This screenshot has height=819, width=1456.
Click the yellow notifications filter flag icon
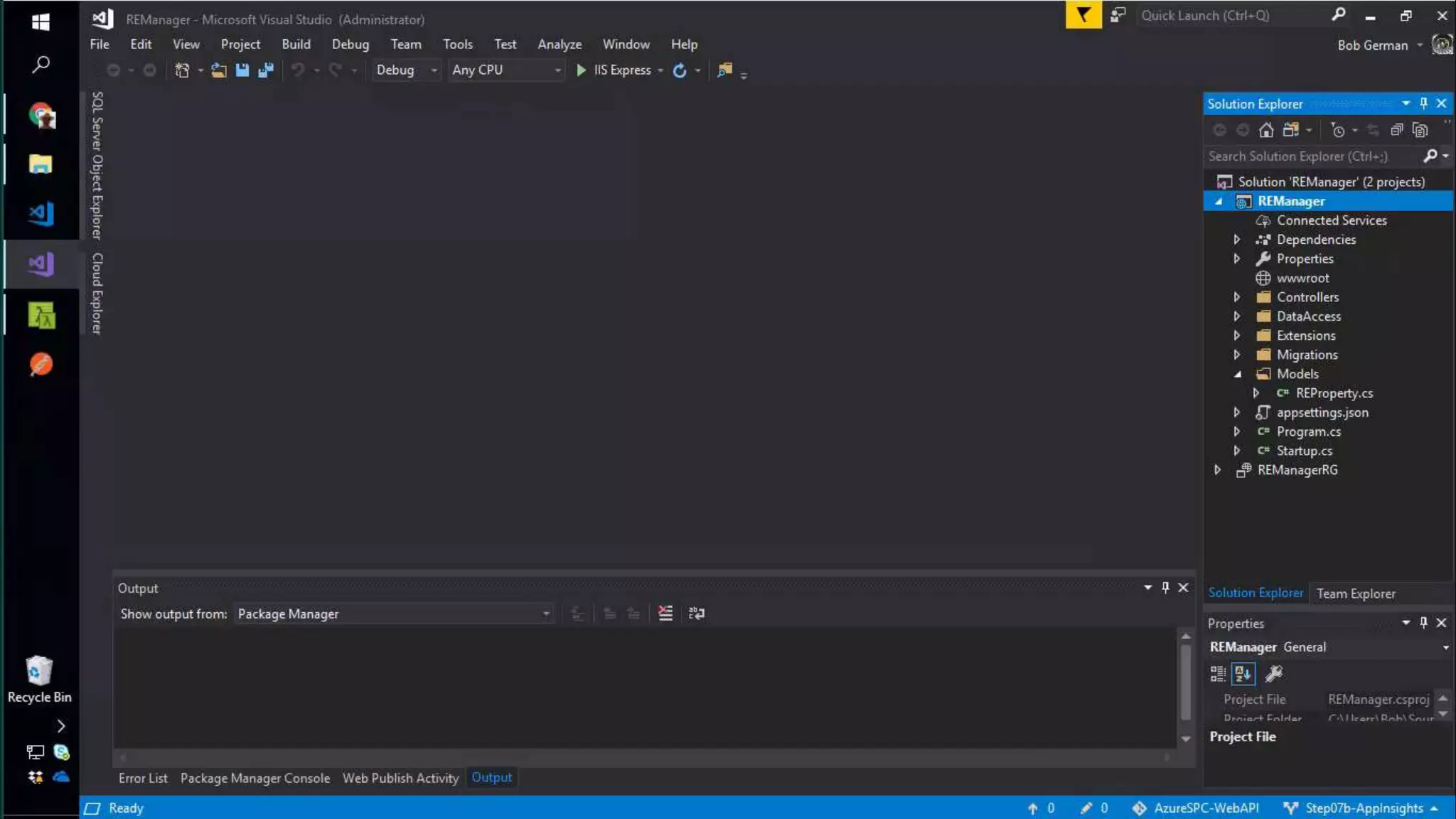point(1083,15)
